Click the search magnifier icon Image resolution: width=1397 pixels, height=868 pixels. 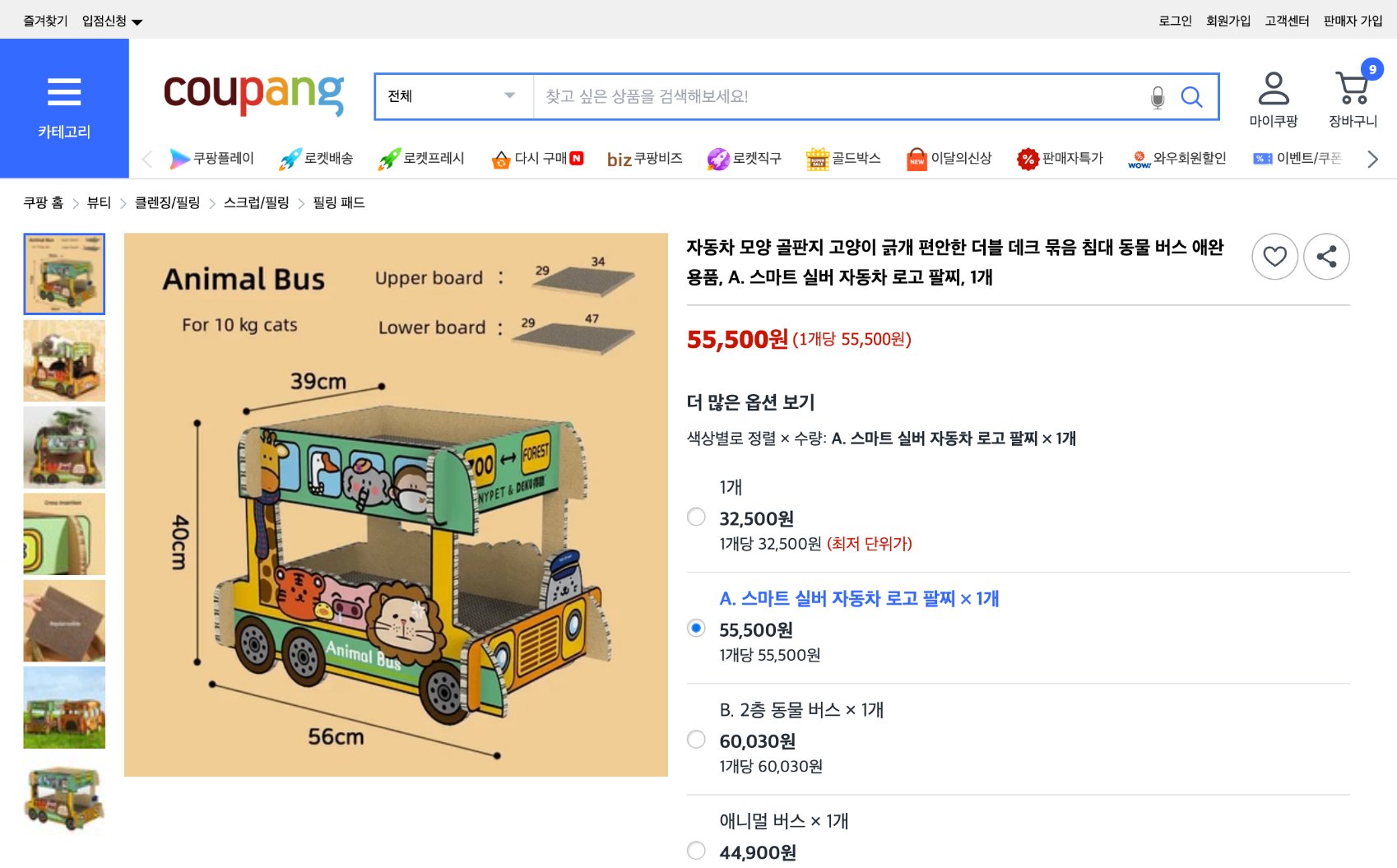pos(1191,97)
